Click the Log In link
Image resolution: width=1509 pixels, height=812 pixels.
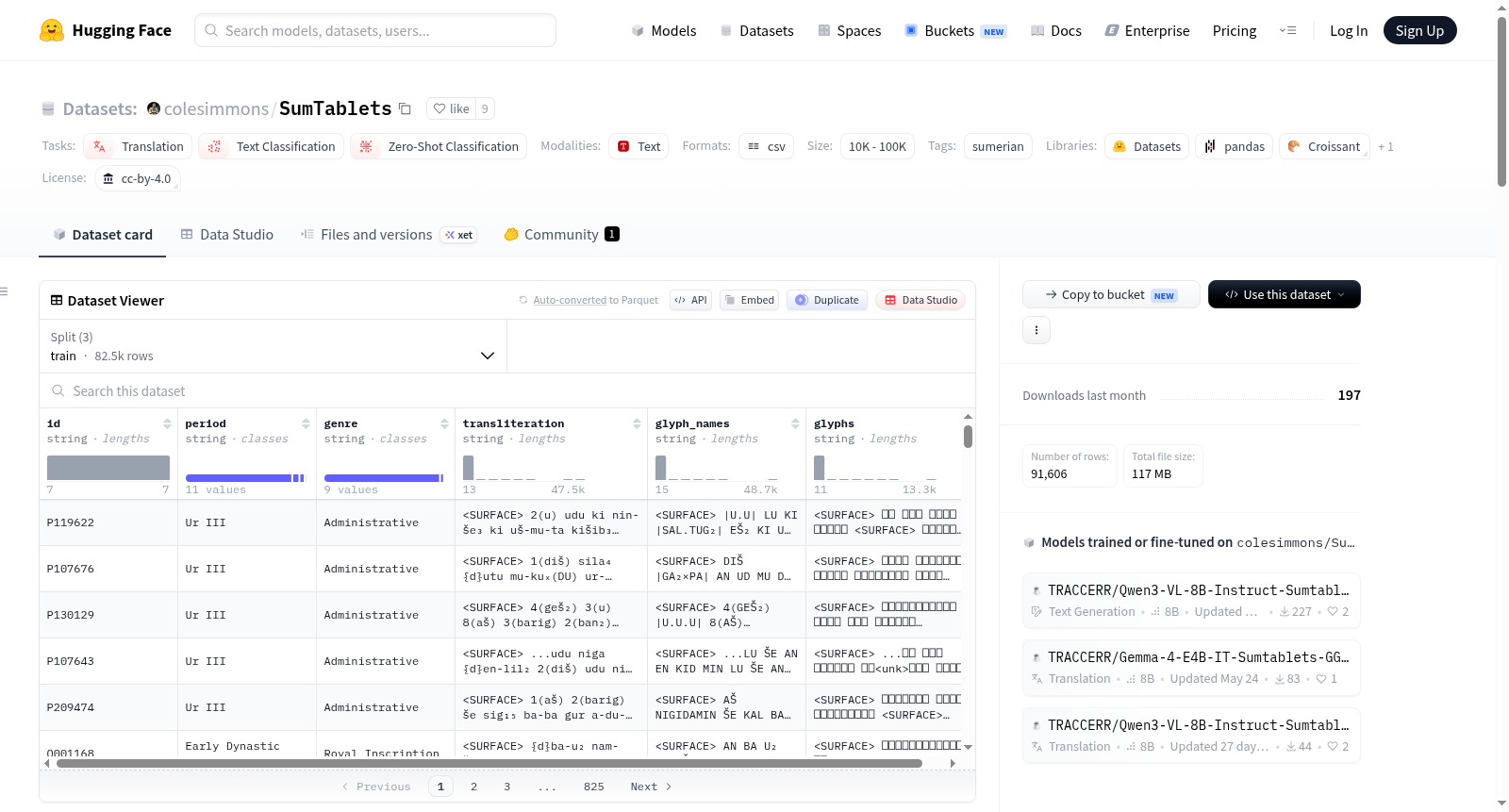point(1349,30)
